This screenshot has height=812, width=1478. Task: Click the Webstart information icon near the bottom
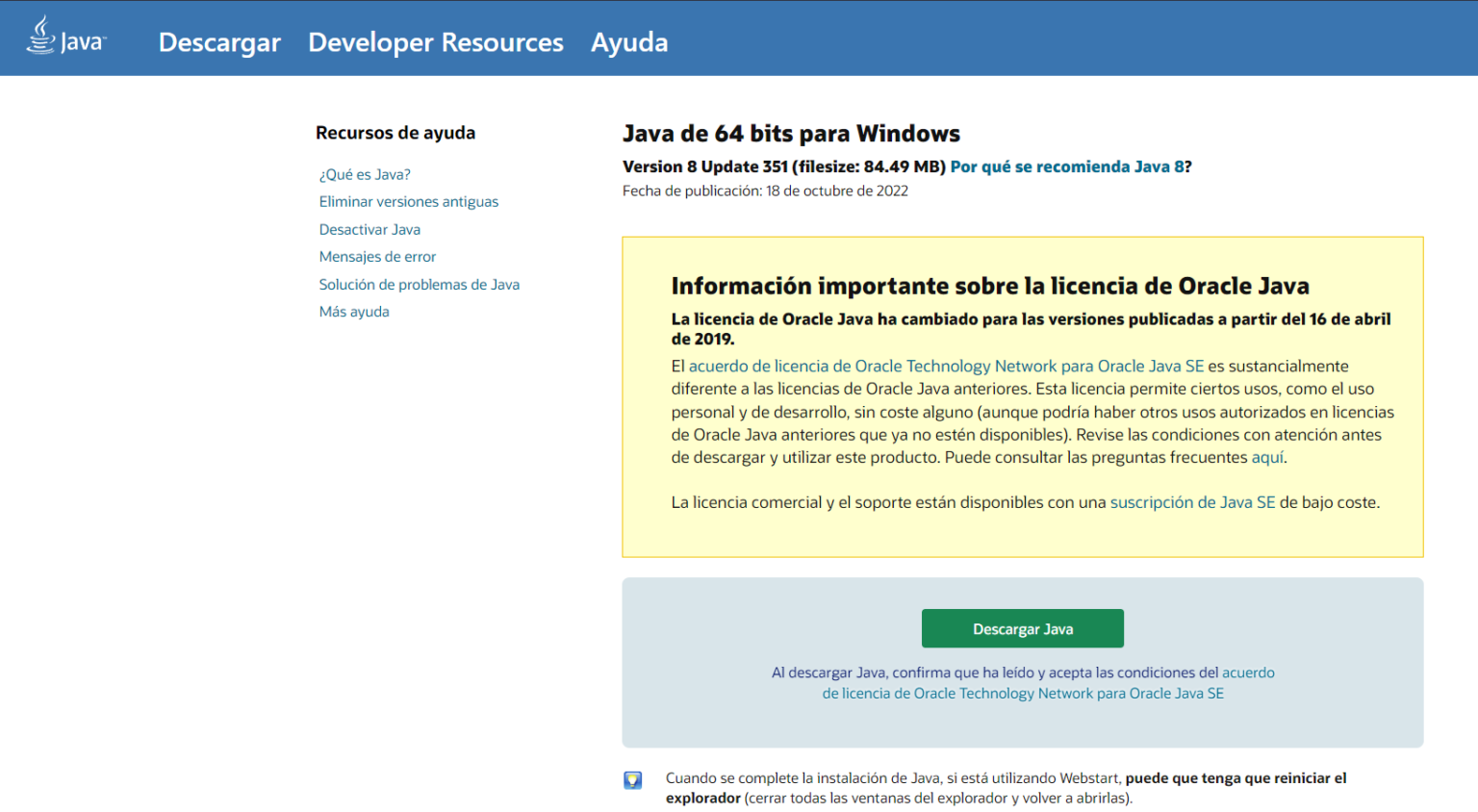coord(632,780)
